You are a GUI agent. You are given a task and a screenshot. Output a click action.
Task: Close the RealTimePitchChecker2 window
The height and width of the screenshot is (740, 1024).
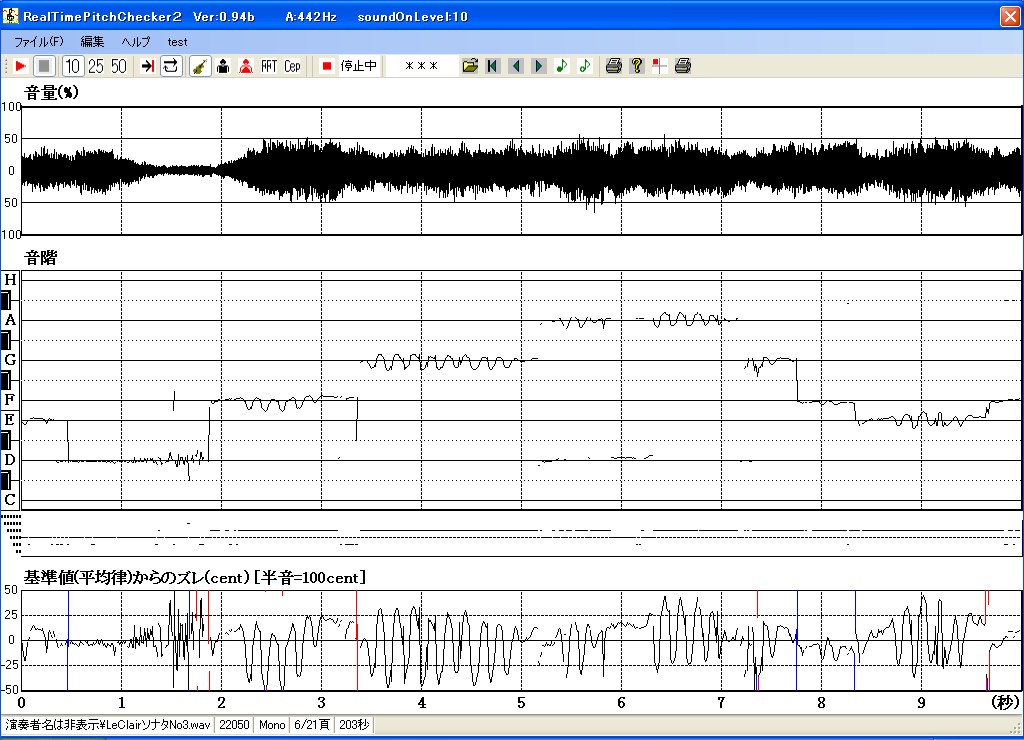pos(1010,16)
